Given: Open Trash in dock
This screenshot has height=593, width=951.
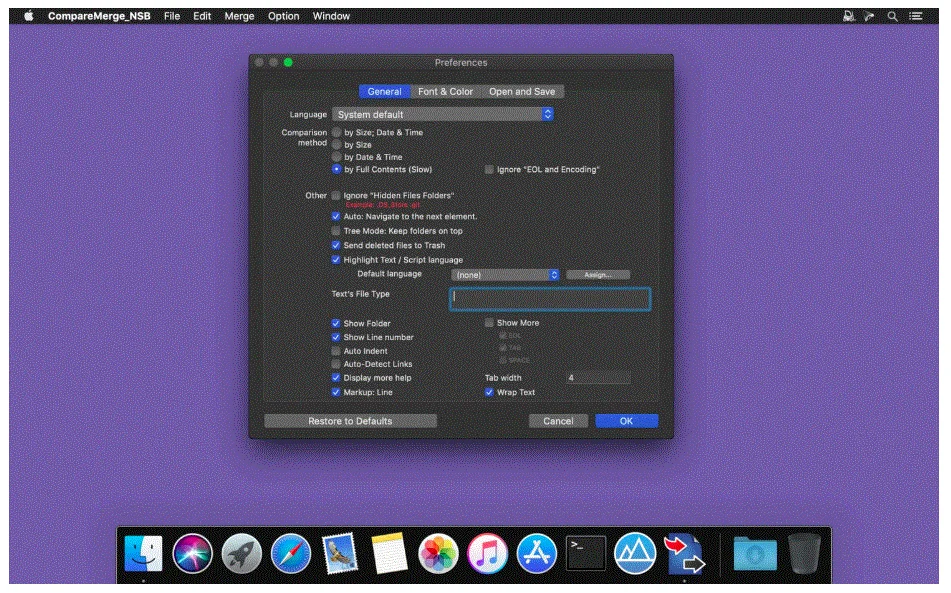Looking at the screenshot, I should [804, 554].
